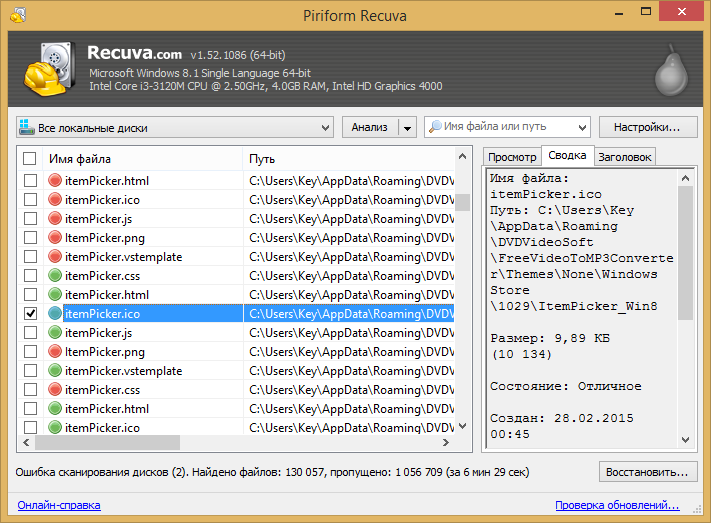Click green status dot of itemPicker.css
Screen dimensions: 711x523
pyautogui.click(x=55, y=275)
